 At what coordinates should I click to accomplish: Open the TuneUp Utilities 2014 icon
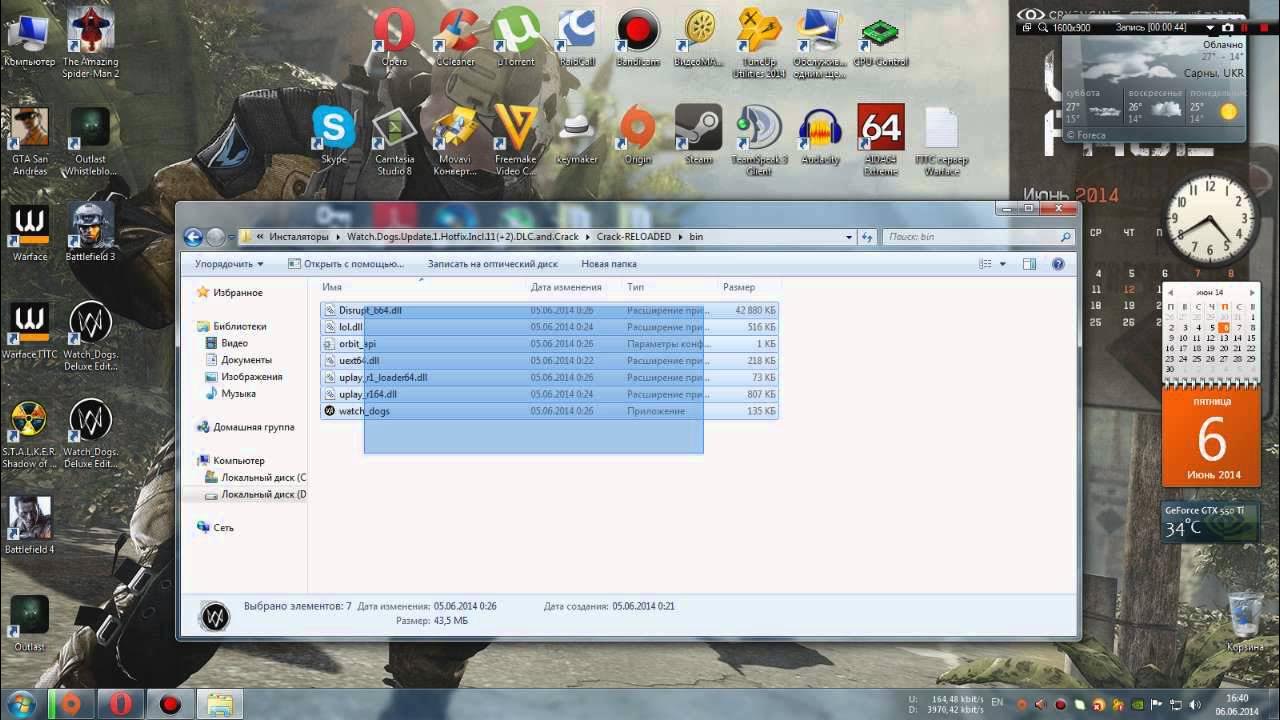759,43
